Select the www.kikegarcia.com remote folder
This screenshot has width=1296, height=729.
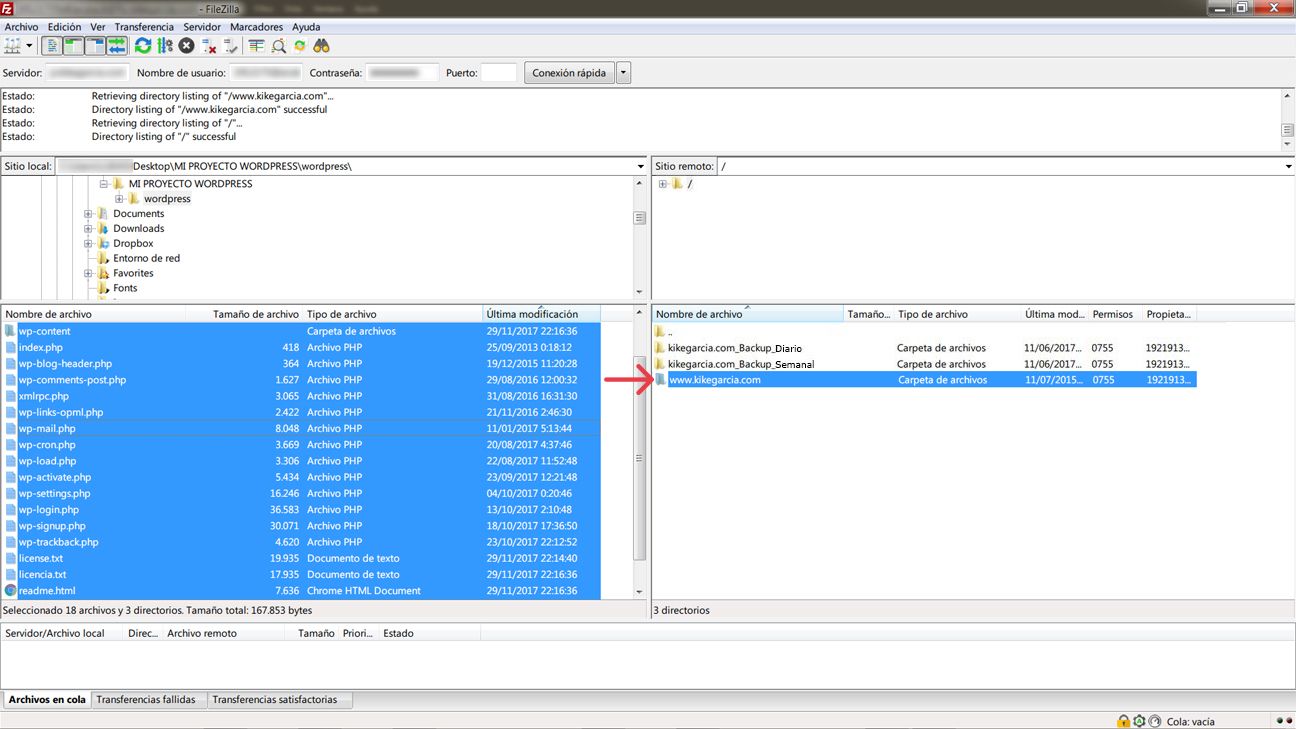tap(925, 380)
